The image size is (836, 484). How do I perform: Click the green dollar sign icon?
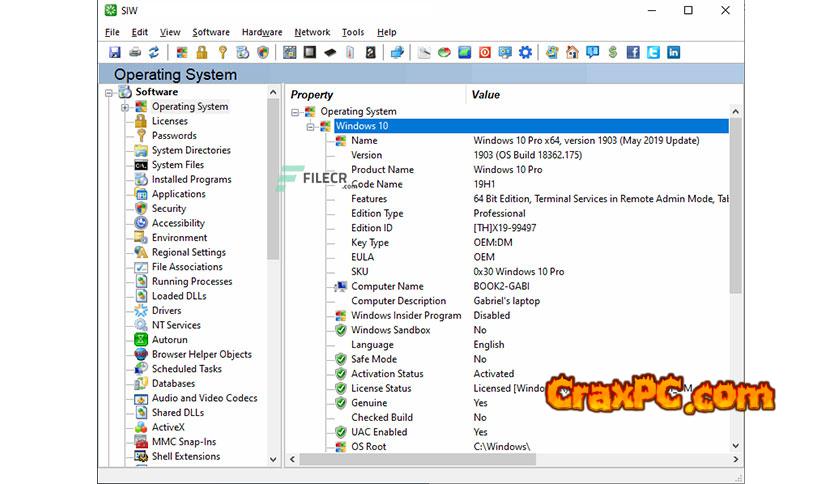(x=612, y=52)
